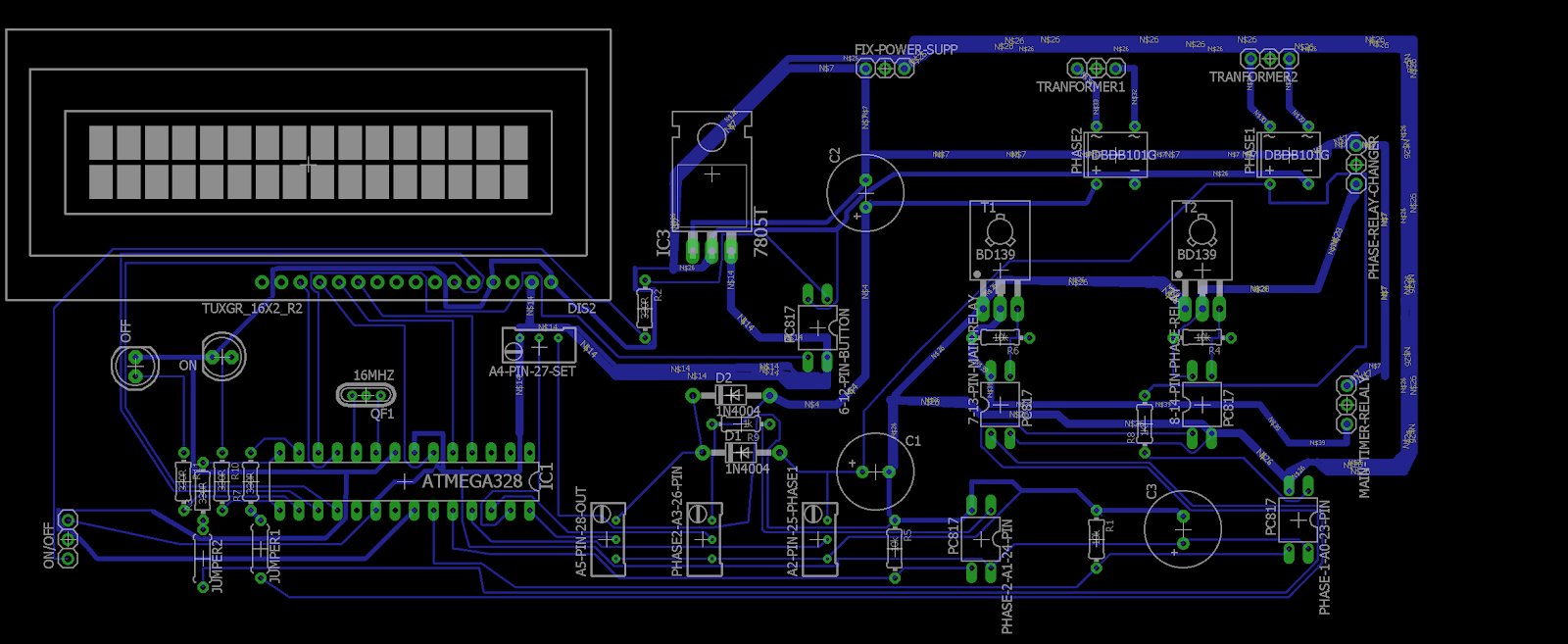Image resolution: width=1568 pixels, height=644 pixels.
Task: Select the JUMPER1 label
Action: pos(275,557)
